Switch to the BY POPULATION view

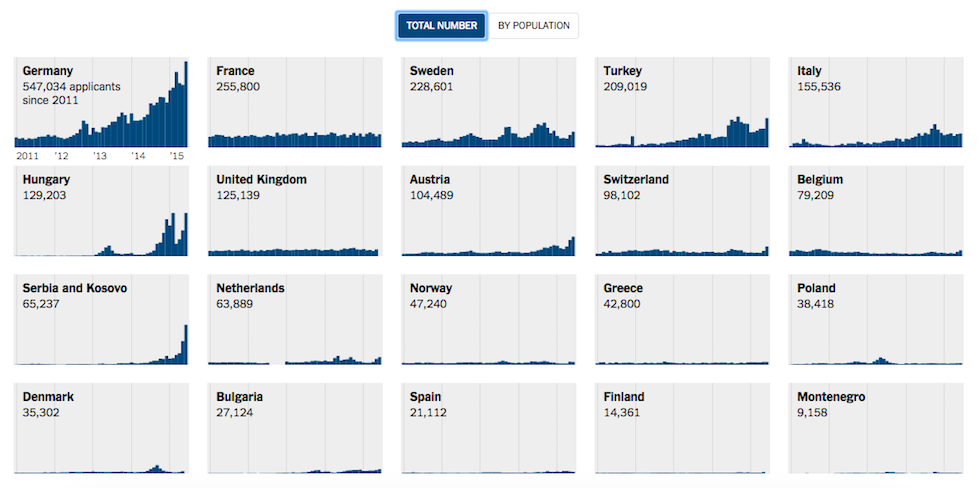(x=534, y=26)
